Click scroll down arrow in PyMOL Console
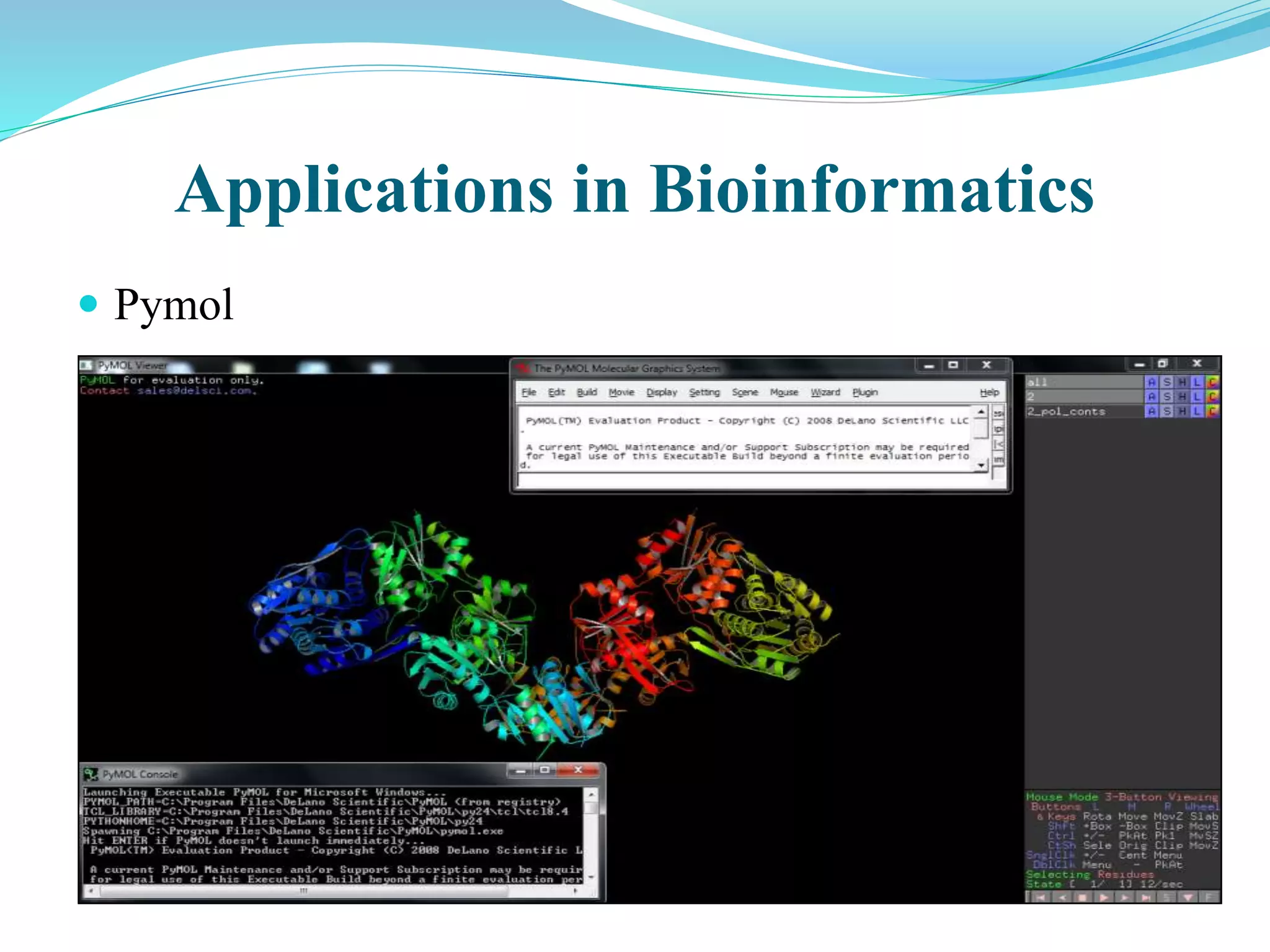1270x952 pixels. click(592, 877)
